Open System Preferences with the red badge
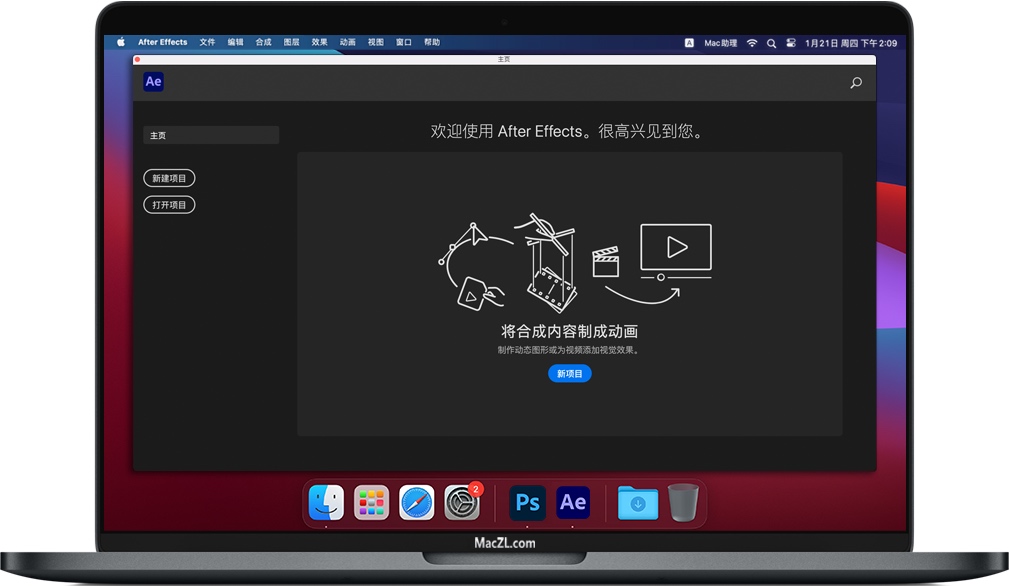This screenshot has width=1009, height=586. 463,503
